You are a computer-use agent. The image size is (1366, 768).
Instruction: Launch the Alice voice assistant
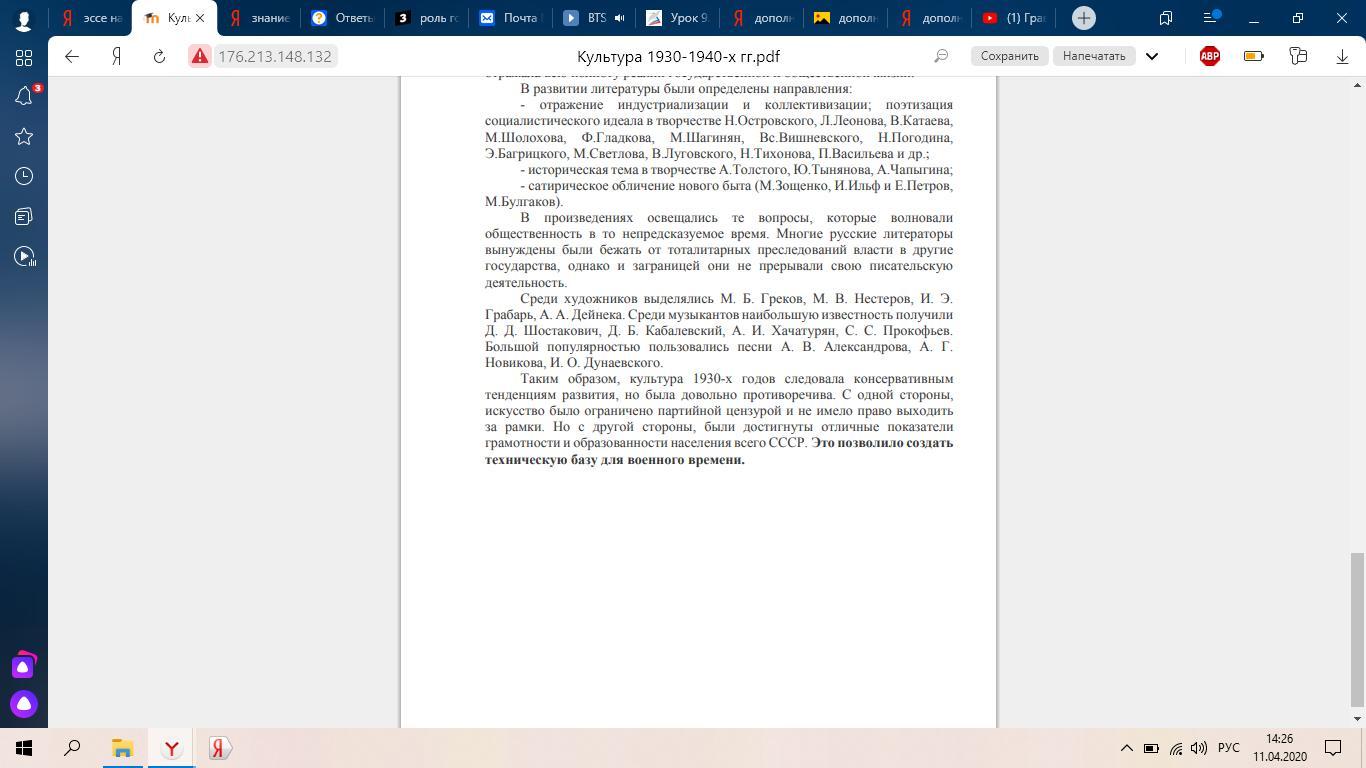point(24,704)
